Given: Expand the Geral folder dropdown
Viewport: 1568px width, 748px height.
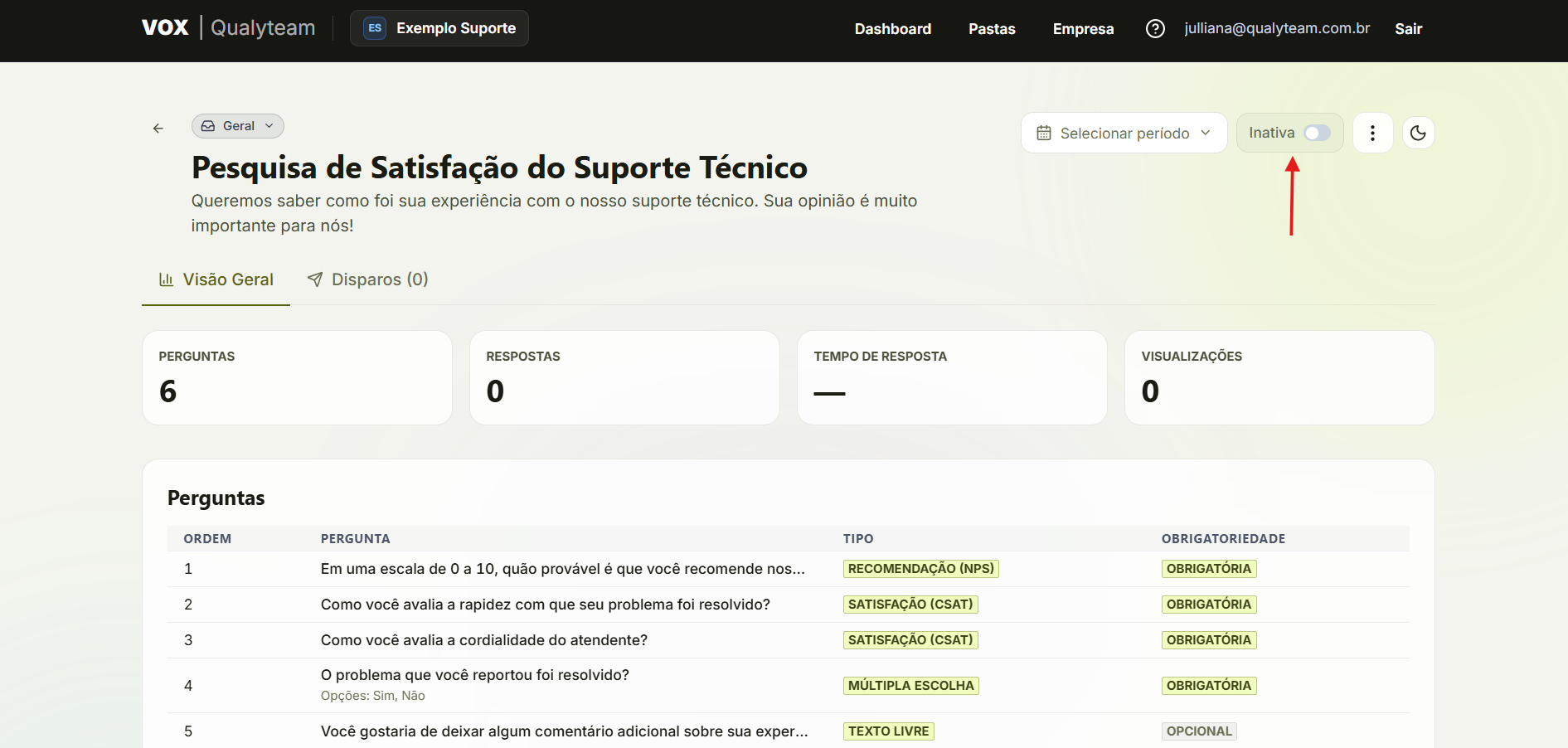Looking at the screenshot, I should click(x=238, y=126).
